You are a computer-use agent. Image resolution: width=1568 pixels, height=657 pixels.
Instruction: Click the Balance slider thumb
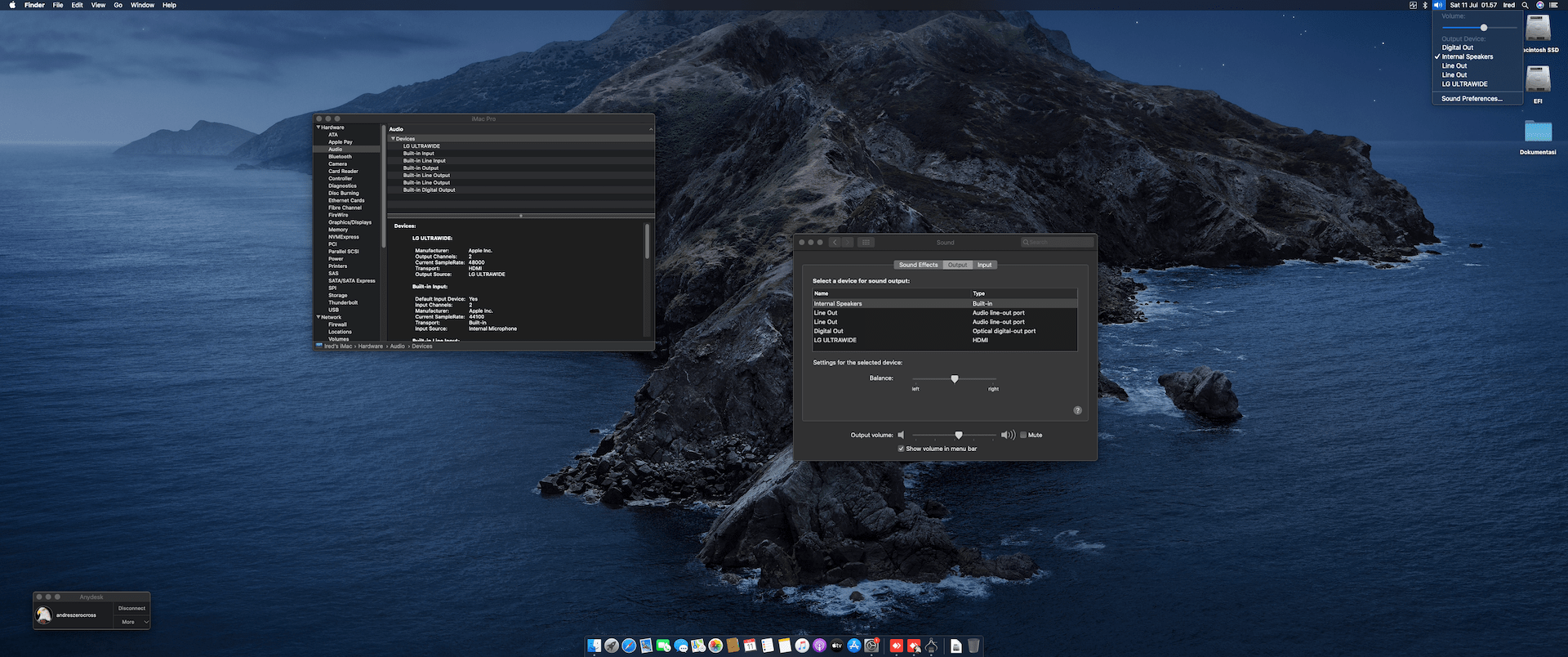click(955, 378)
